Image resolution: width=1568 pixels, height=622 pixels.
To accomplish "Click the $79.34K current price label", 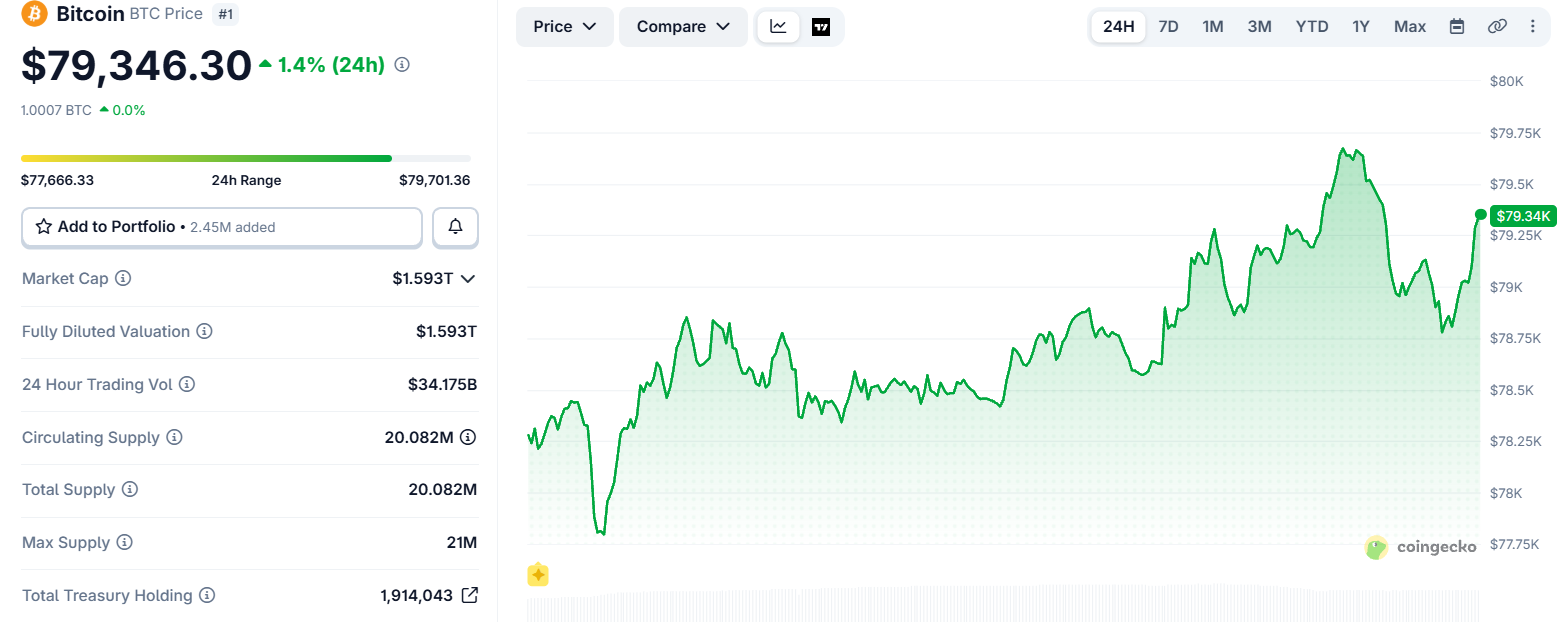I will click(1522, 215).
